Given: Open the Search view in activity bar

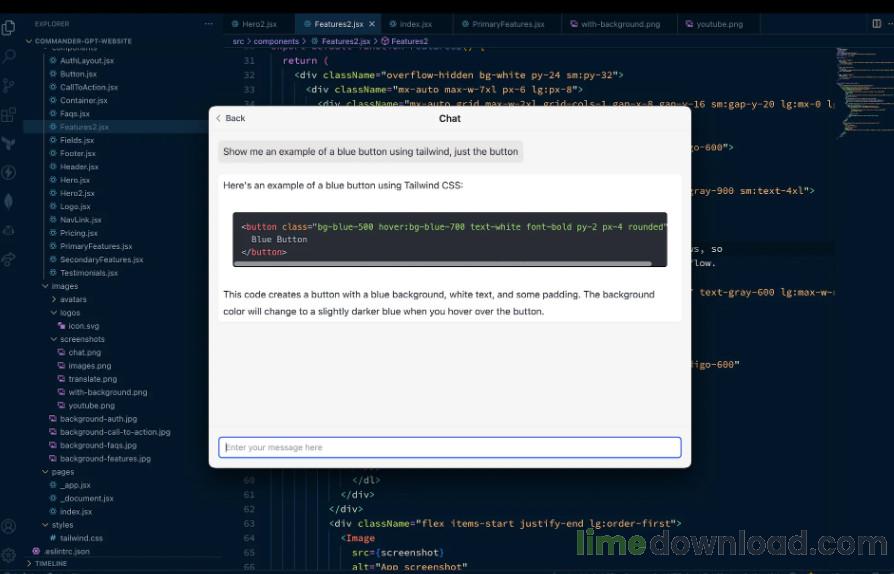Looking at the screenshot, I should coord(9,56).
